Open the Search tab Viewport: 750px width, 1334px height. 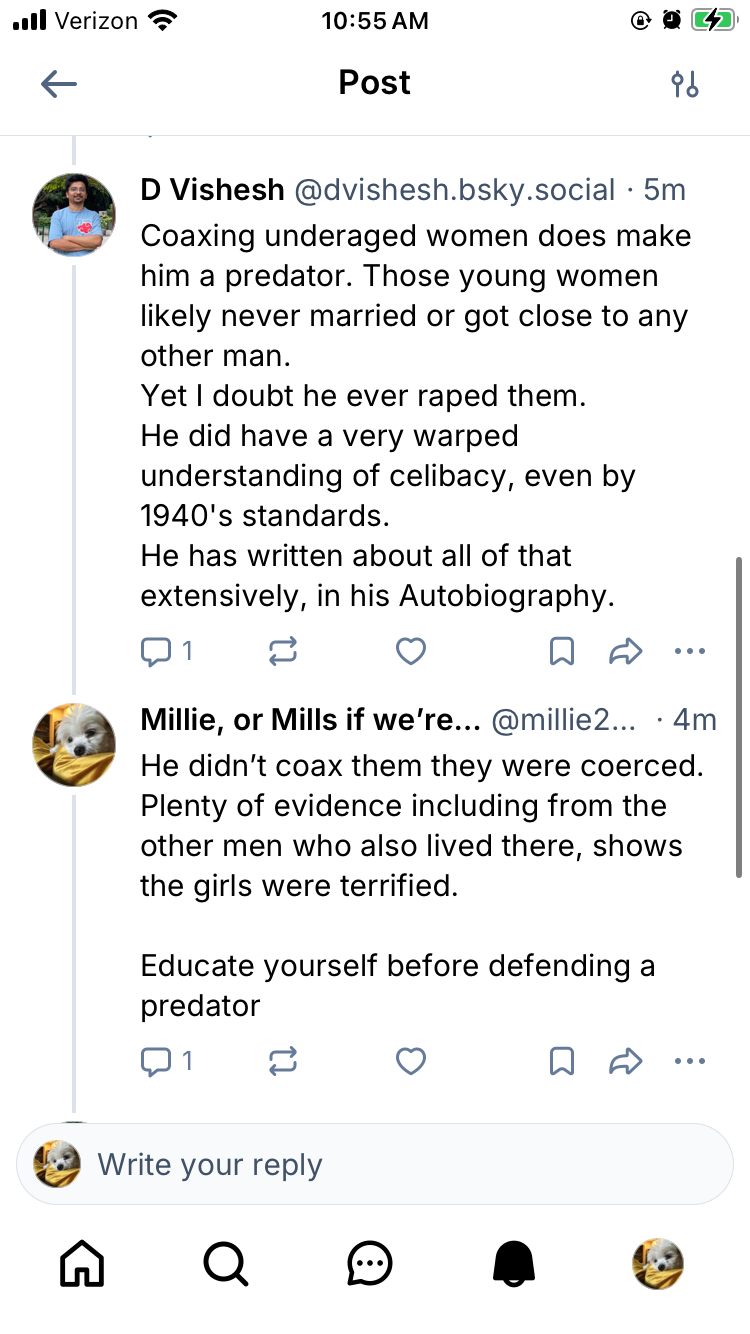click(x=226, y=1264)
